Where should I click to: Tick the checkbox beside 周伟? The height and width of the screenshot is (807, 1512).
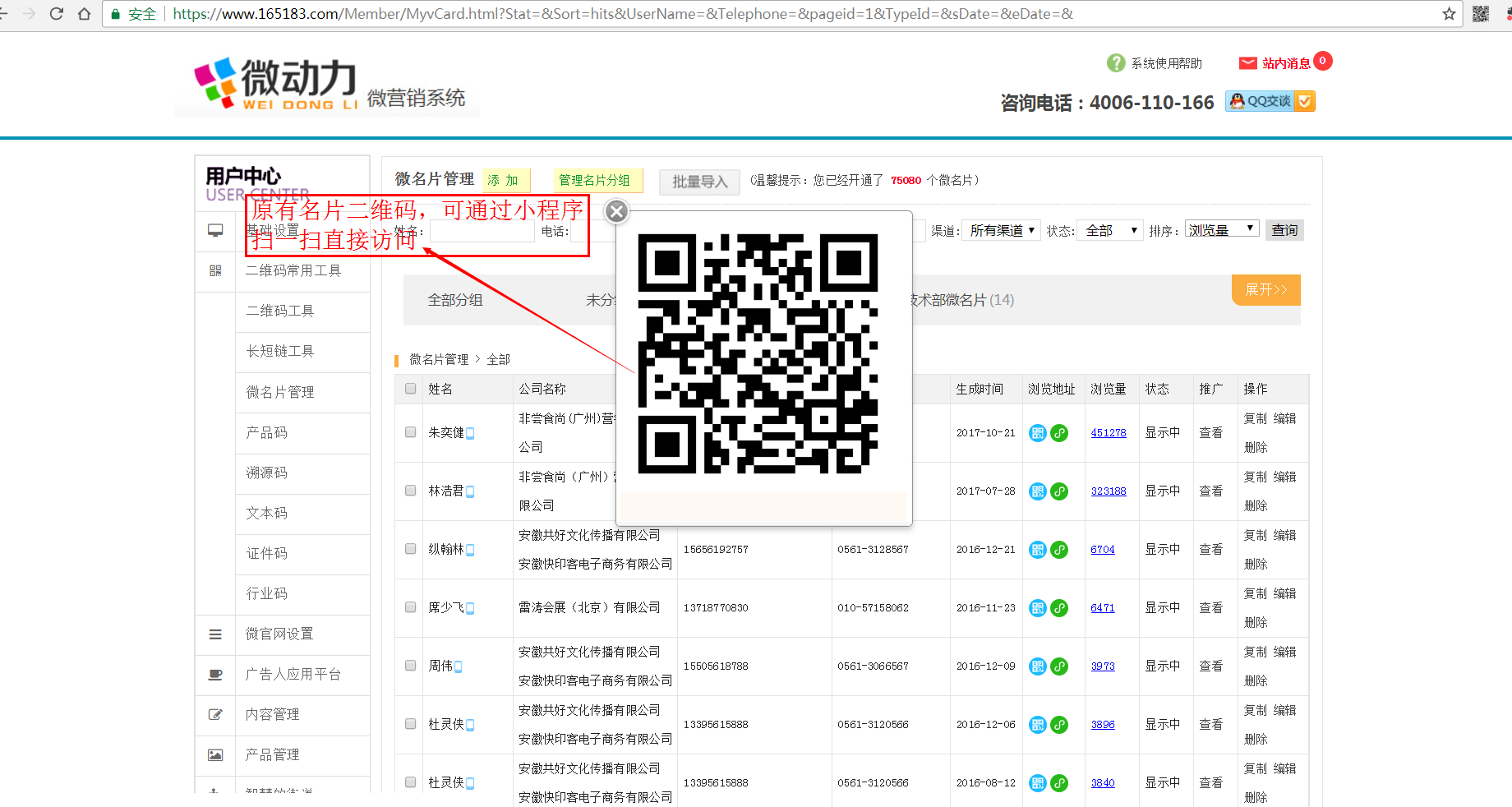(x=411, y=666)
